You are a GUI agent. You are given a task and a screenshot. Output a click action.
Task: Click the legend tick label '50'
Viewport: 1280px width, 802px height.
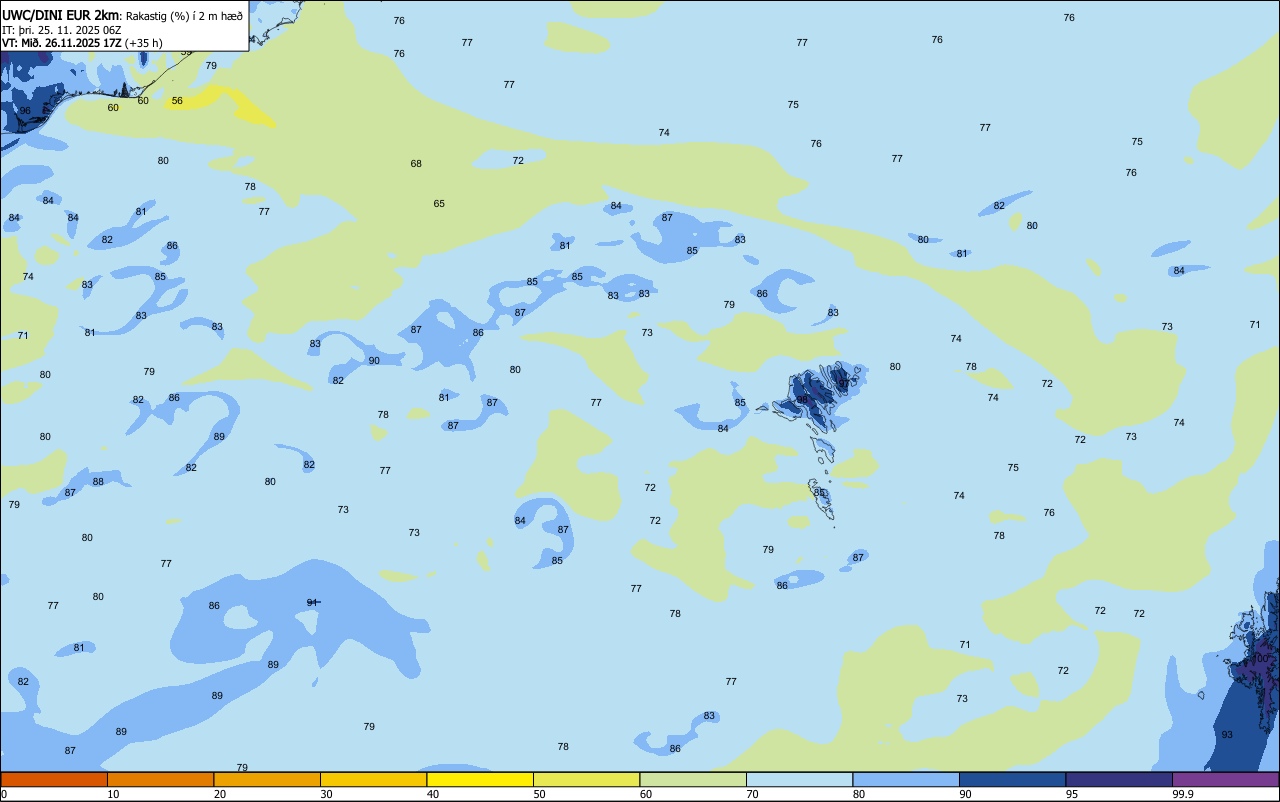539,794
